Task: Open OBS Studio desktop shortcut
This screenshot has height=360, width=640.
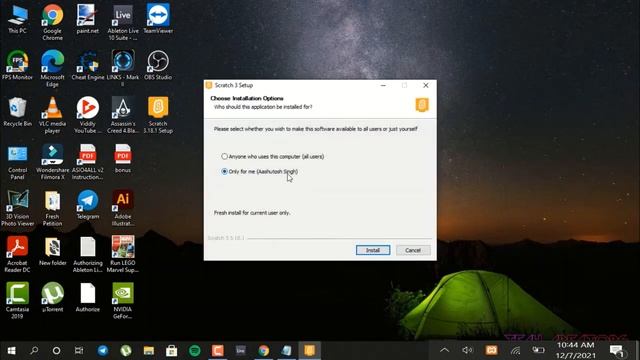Action: coord(158,65)
